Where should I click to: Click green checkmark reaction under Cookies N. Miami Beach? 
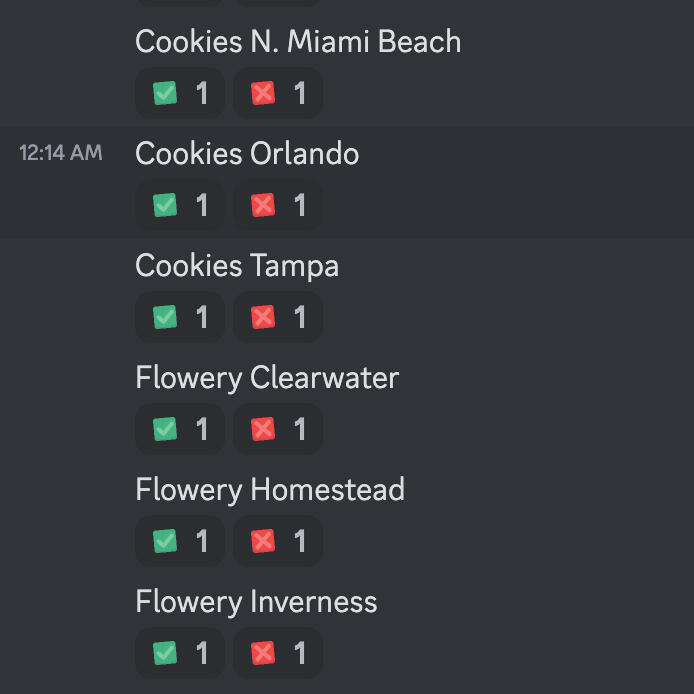(x=179, y=93)
